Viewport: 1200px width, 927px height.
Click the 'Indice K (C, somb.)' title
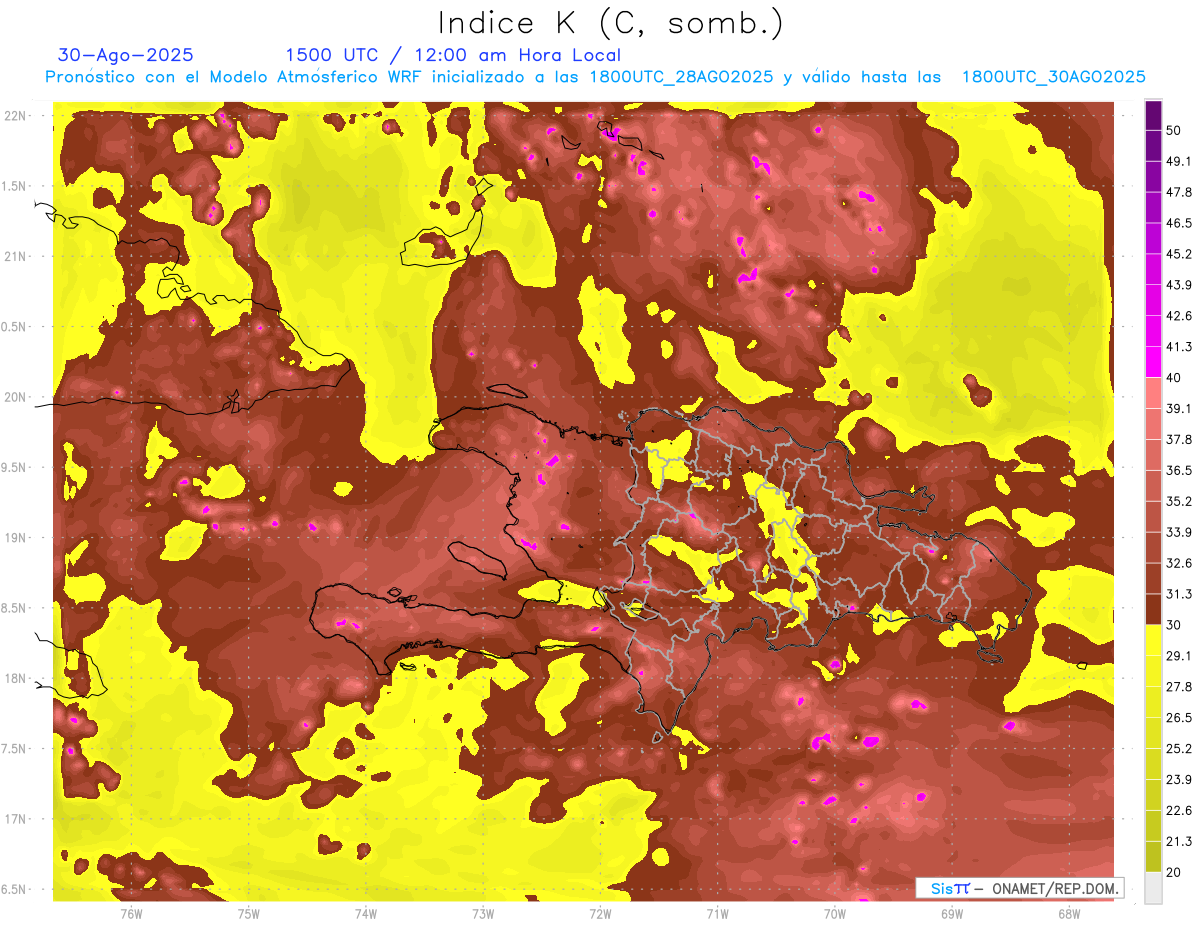(611, 23)
